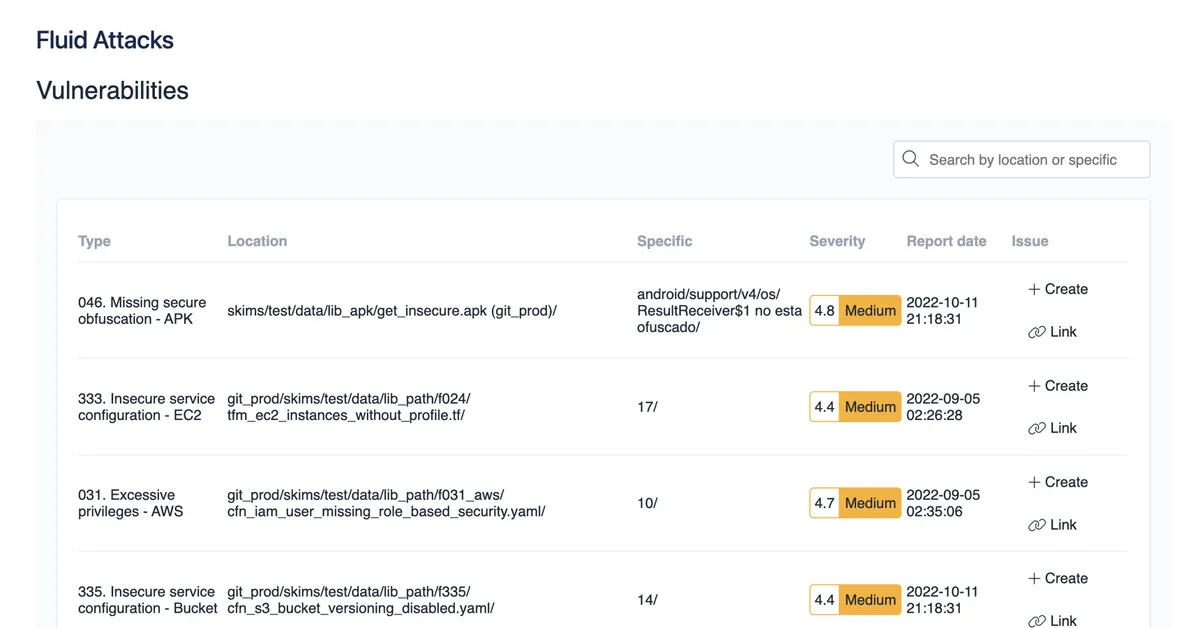Viewport: 1200px width, 628px height.
Task: Click the Severity column header
Action: 837,241
